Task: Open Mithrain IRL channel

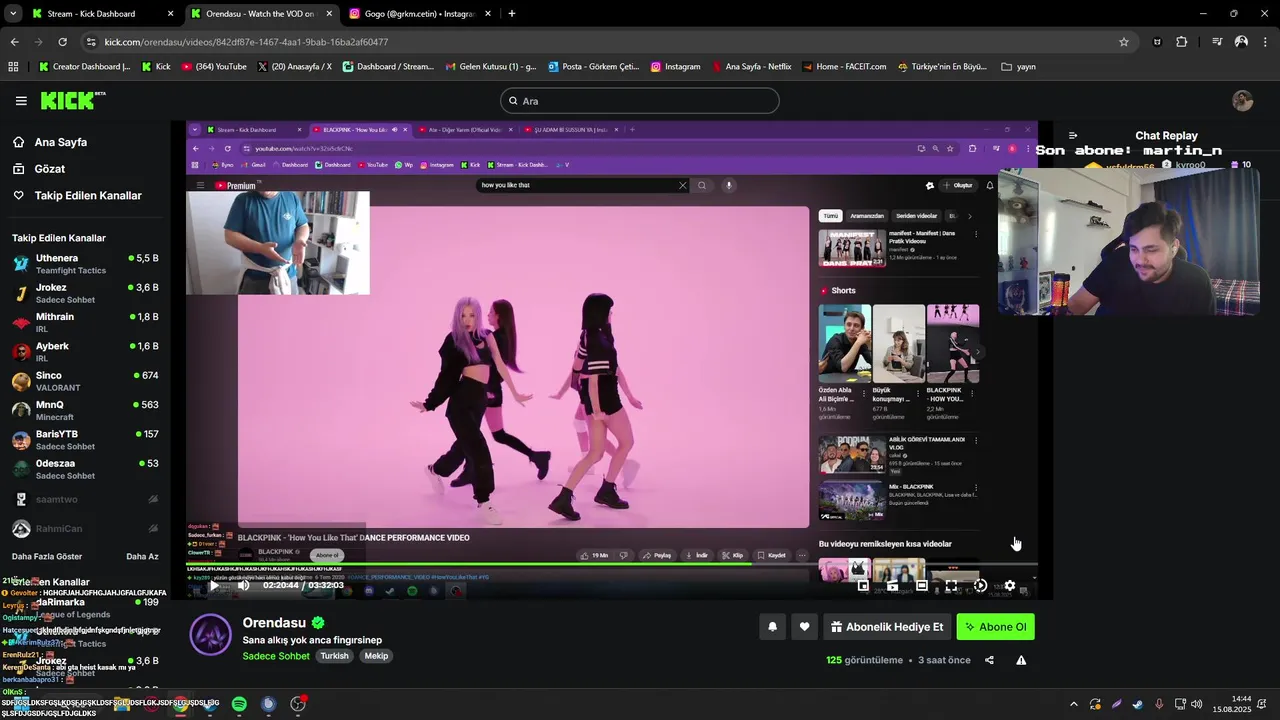Action: coord(85,322)
